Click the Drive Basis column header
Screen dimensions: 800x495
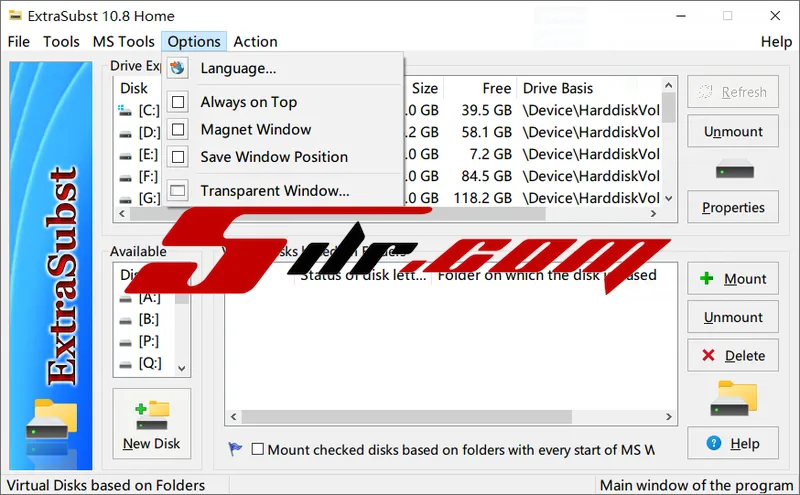click(558, 88)
